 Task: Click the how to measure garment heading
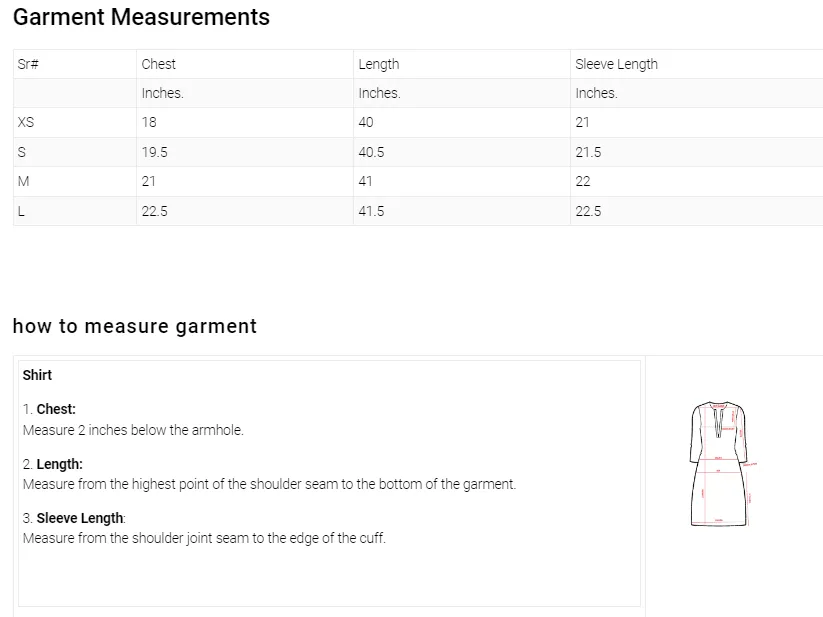click(134, 326)
